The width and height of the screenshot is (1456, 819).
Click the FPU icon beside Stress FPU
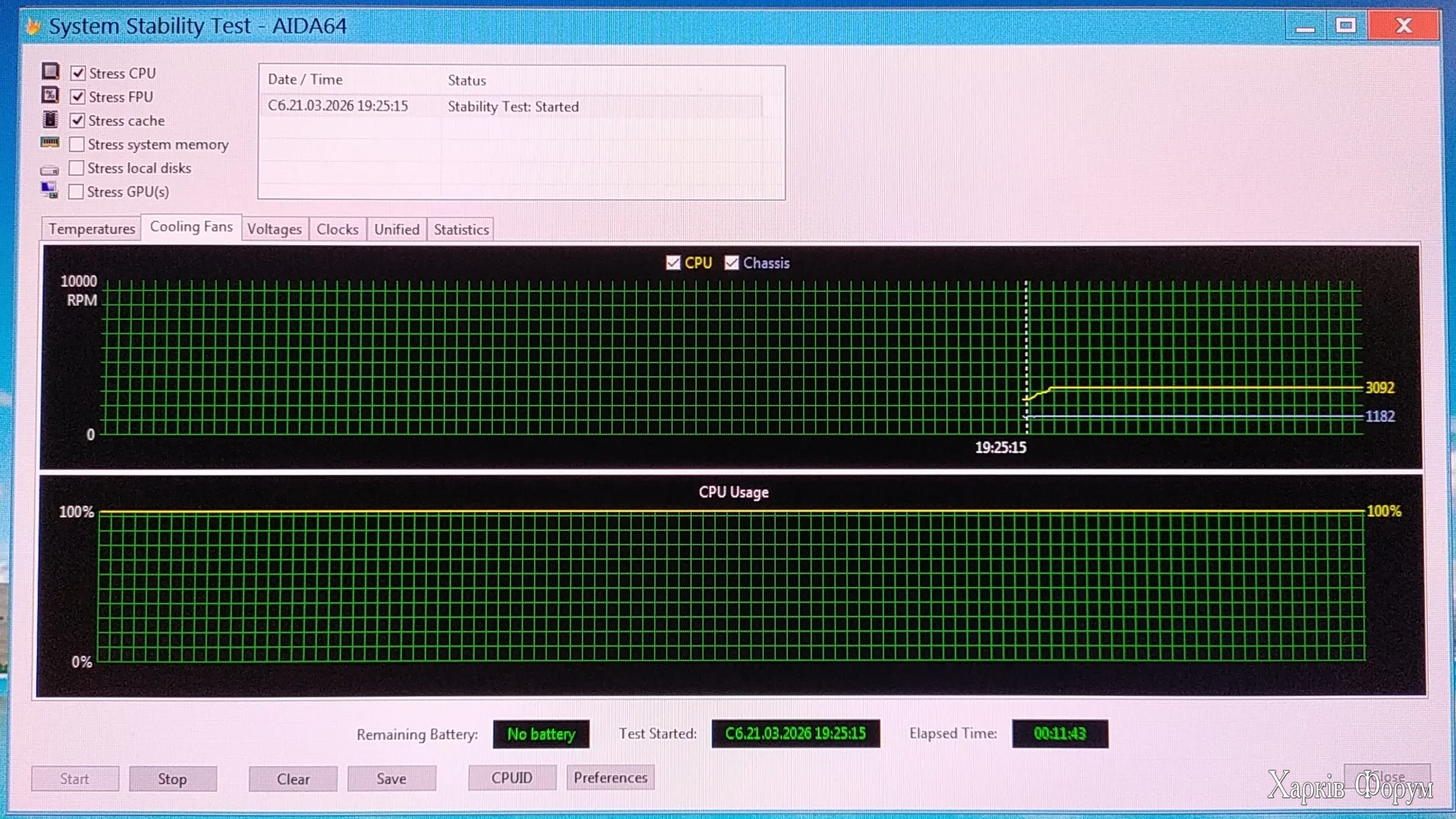point(50,96)
